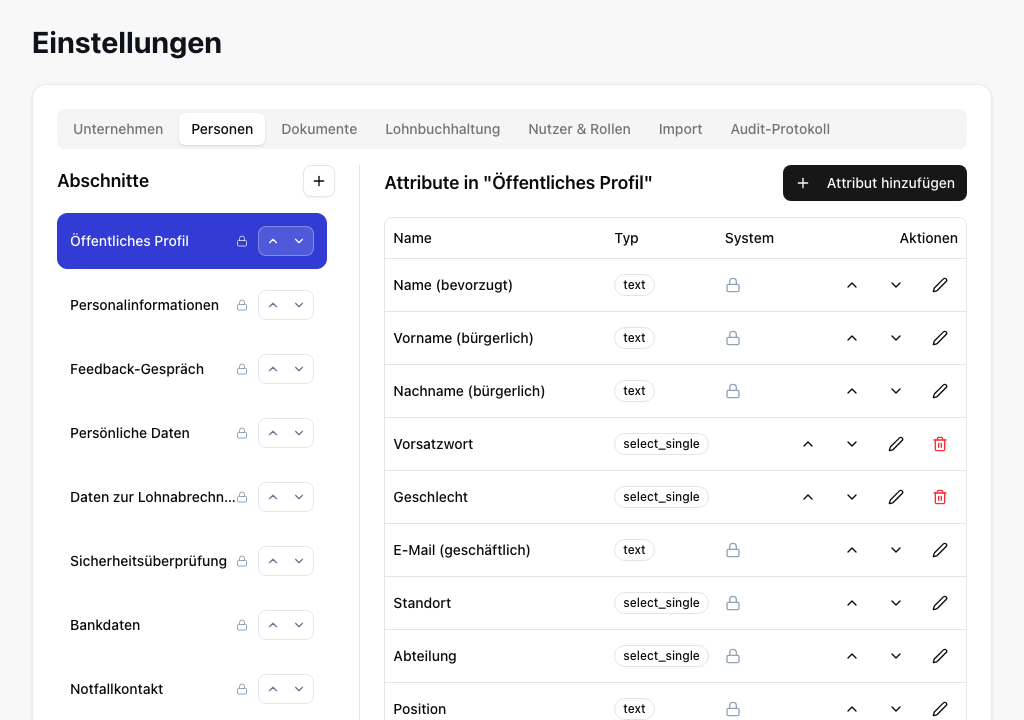Screen dimensions: 1024x720
Task: Move Vorsatzwort attribute up
Action: click(808, 444)
